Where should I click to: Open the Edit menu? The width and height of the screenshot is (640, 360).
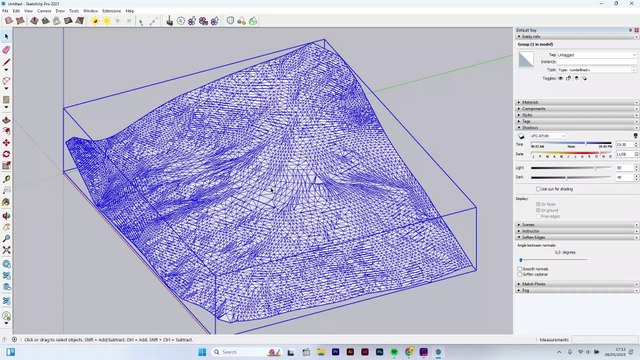(16, 11)
